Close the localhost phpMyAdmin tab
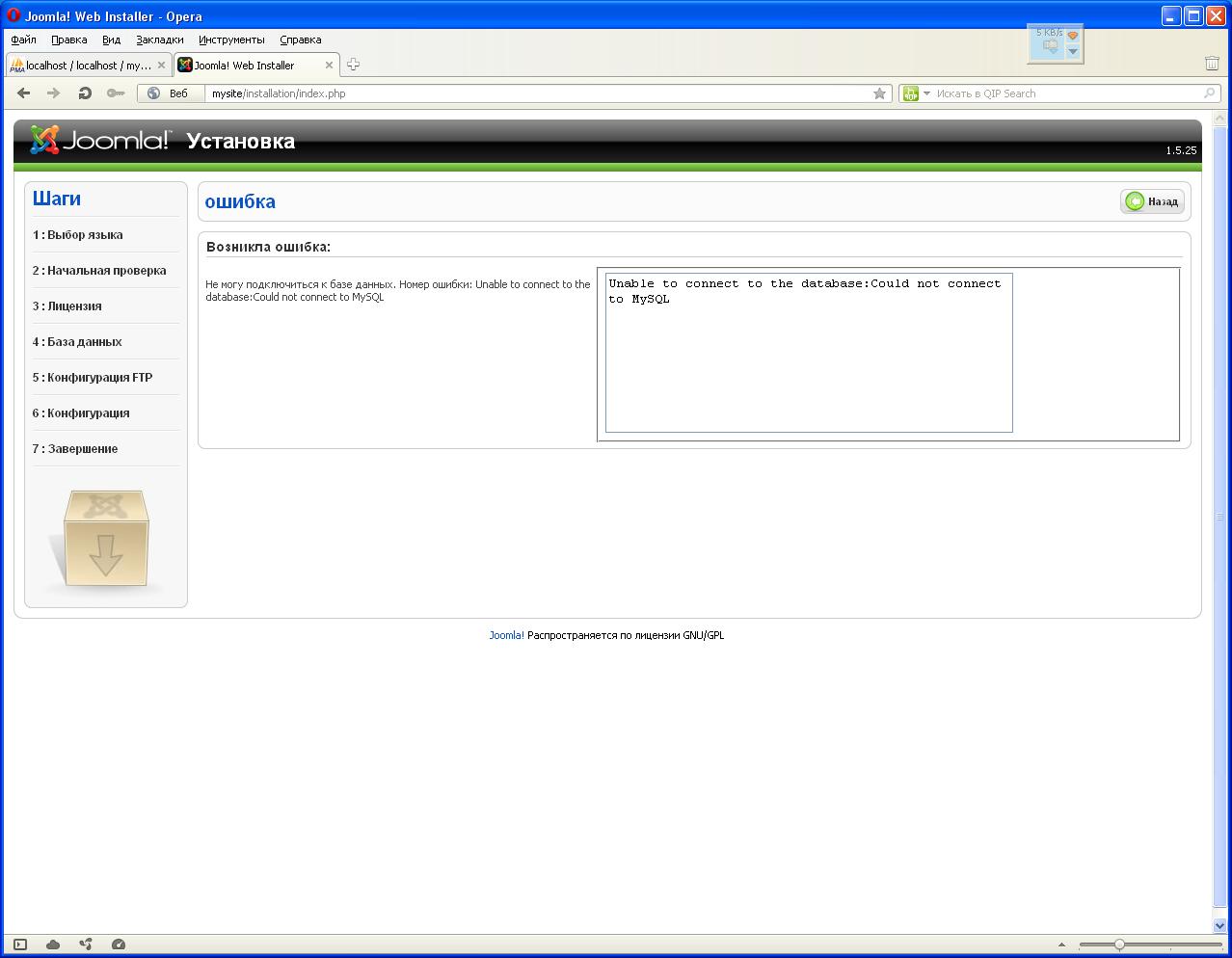This screenshot has width=1232, height=958. tap(162, 66)
